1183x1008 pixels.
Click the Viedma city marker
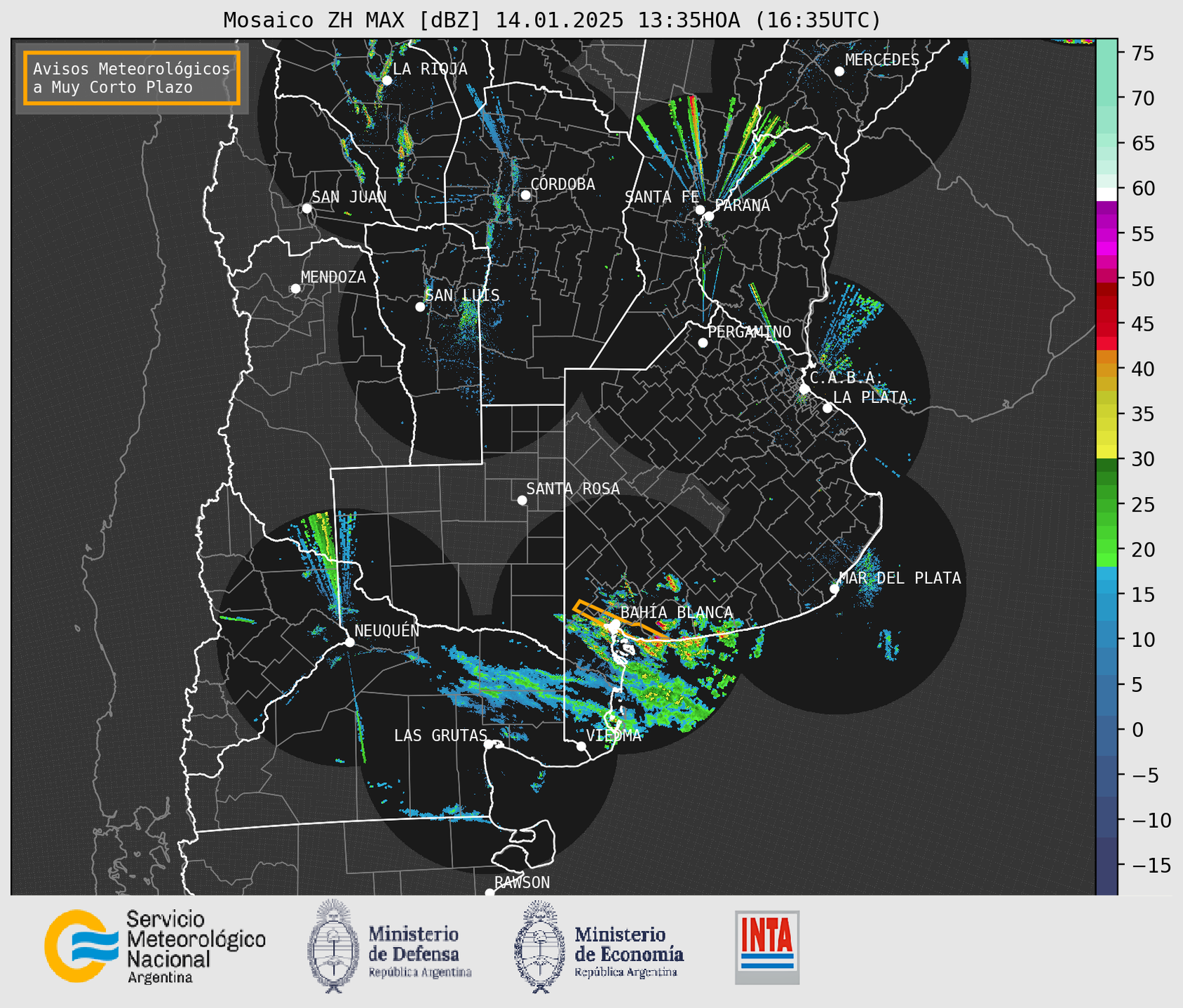pyautogui.click(x=581, y=746)
